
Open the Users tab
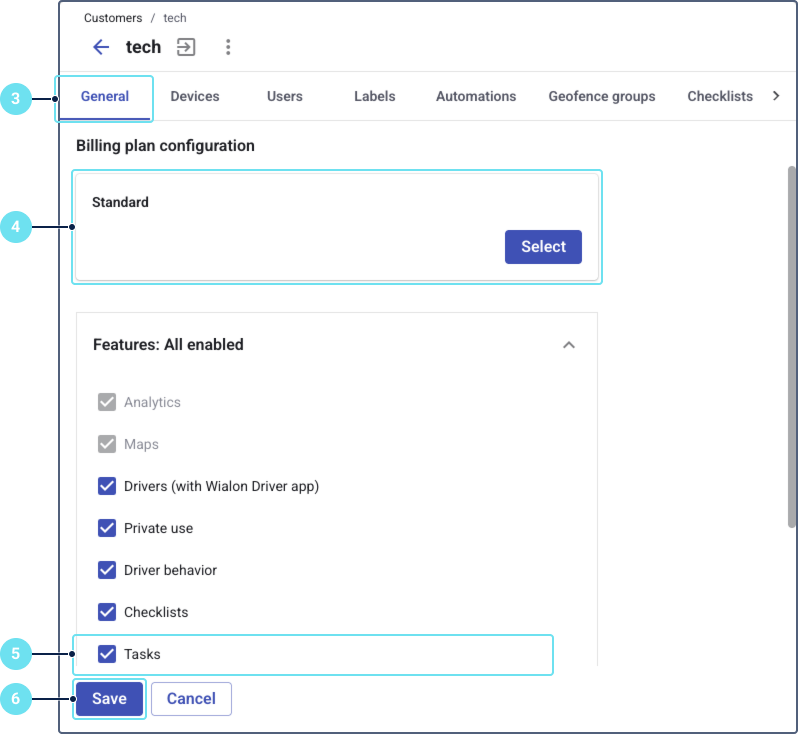(x=285, y=97)
